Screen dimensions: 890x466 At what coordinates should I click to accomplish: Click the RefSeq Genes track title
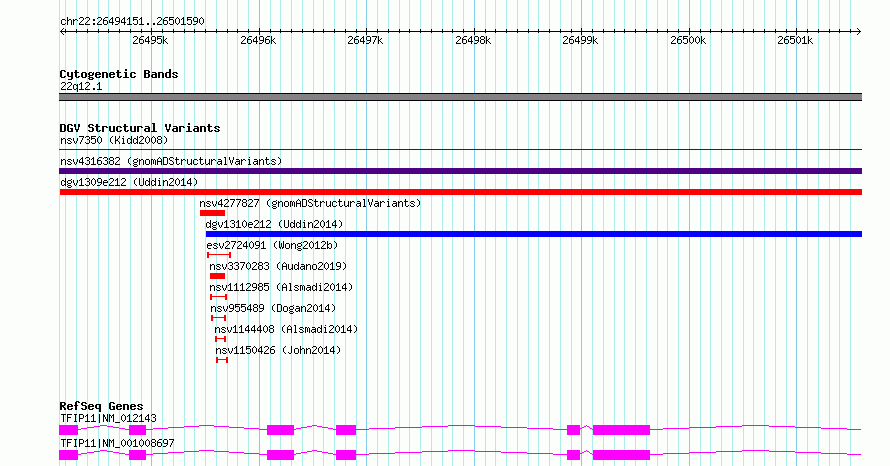point(101,406)
